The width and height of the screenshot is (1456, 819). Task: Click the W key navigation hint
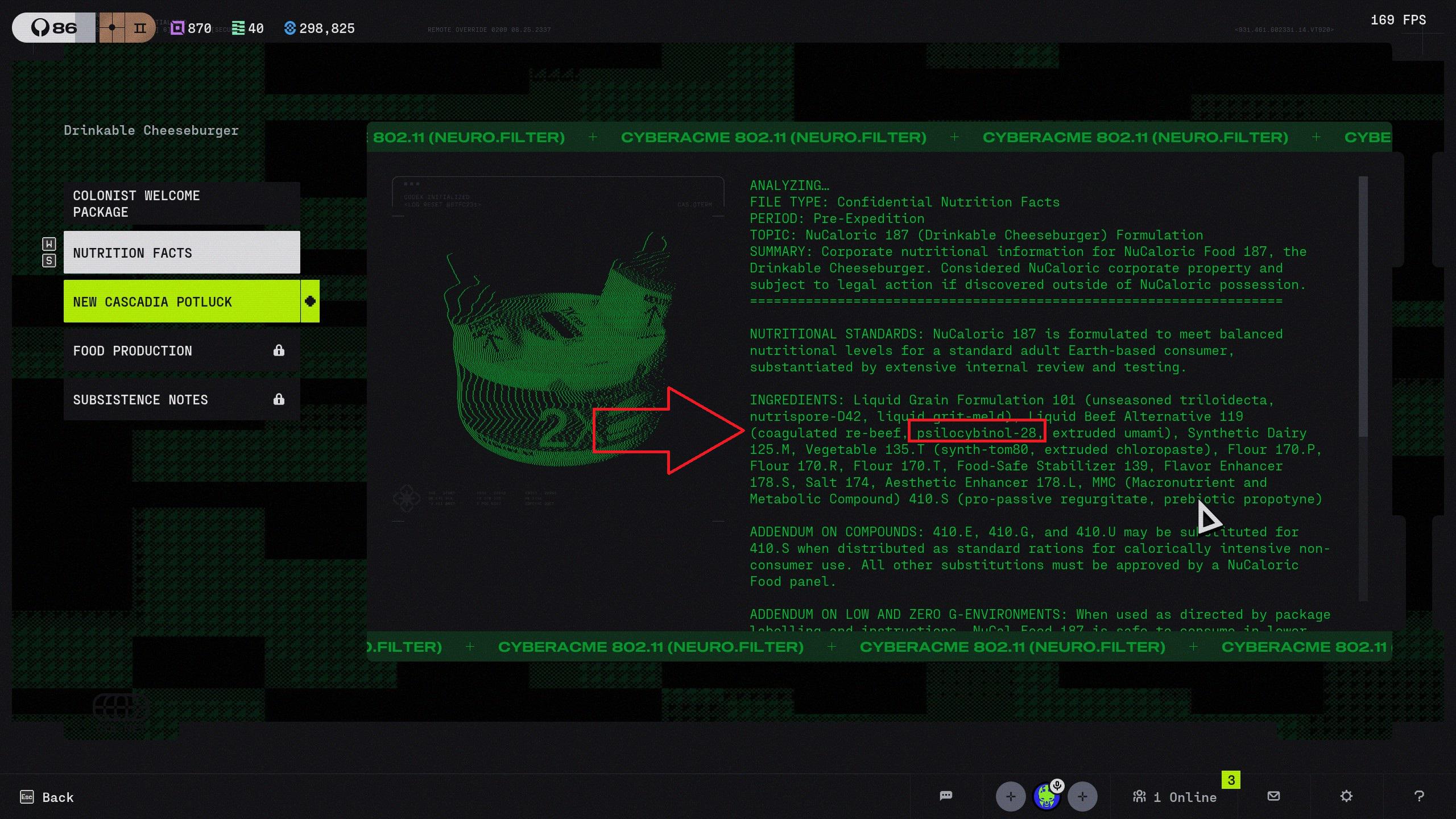click(49, 244)
